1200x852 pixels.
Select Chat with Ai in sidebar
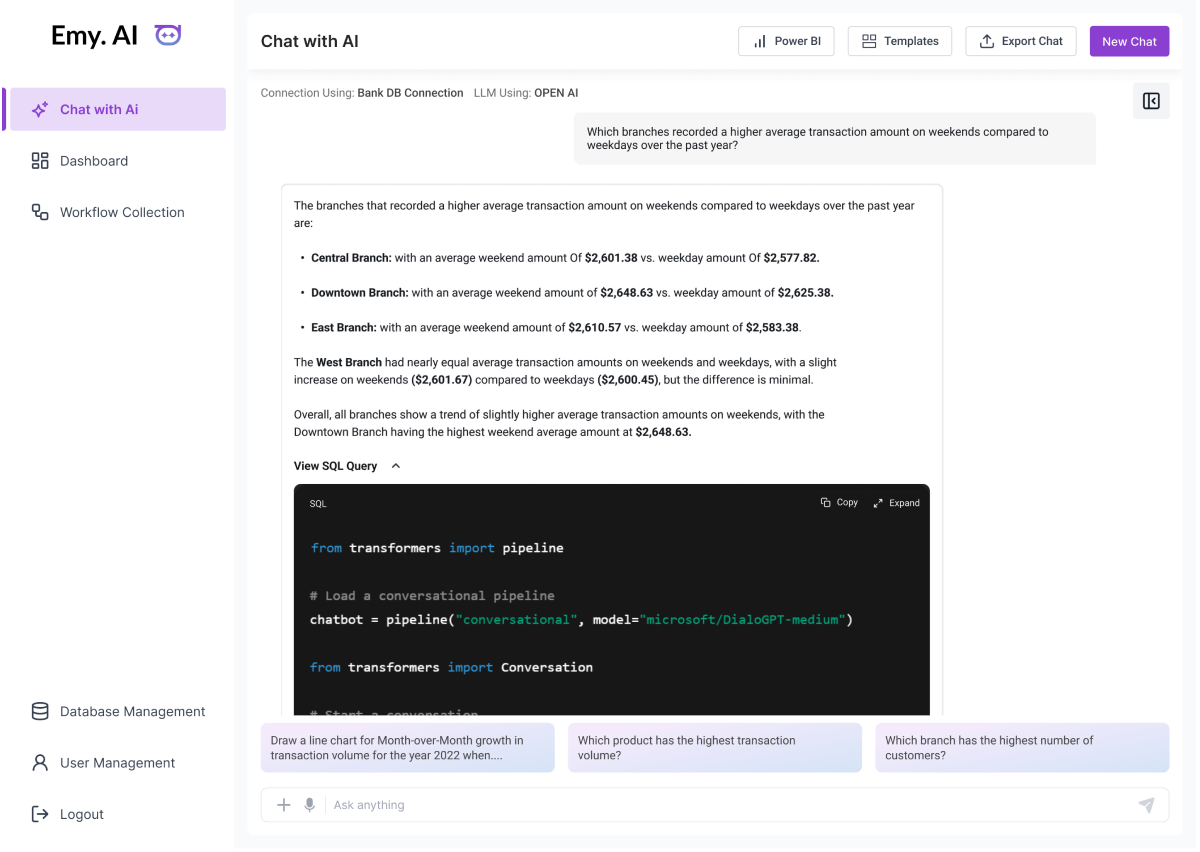coord(115,109)
